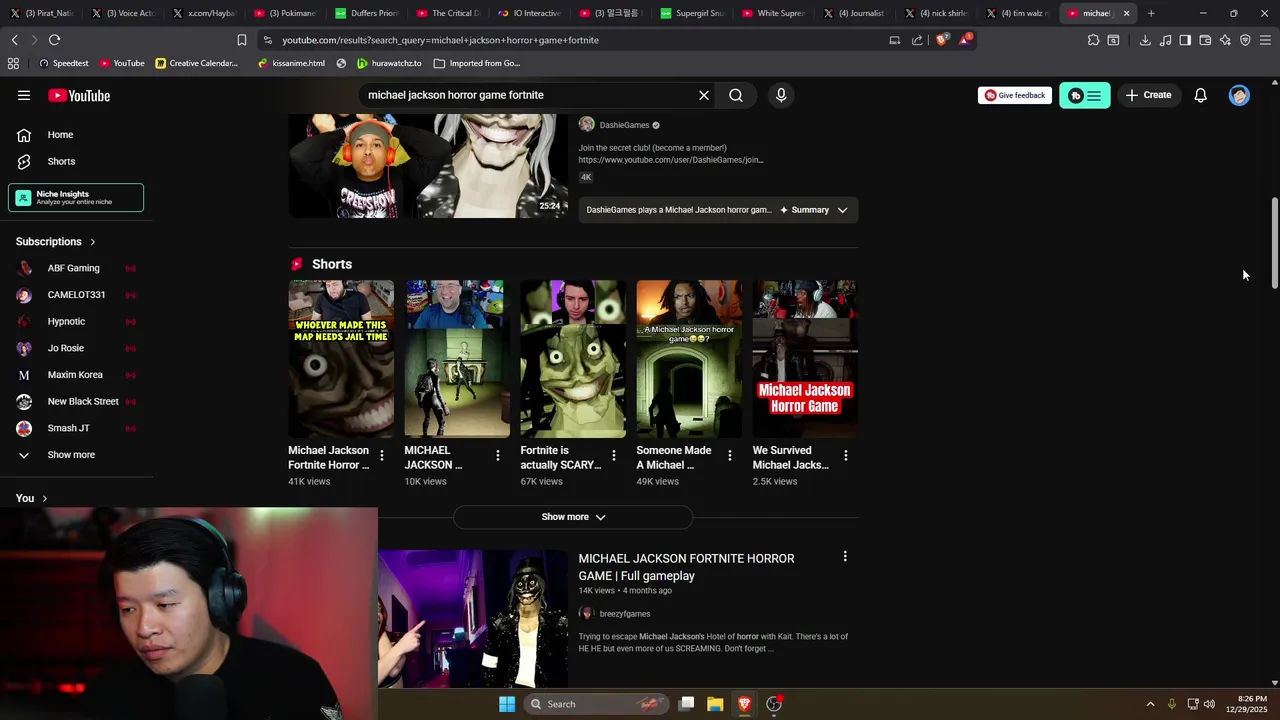Expand the AI Summary dropdown

pos(842,210)
